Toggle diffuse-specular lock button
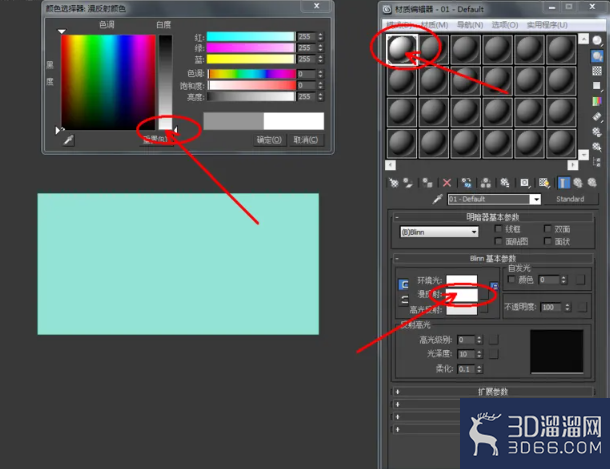 click(x=405, y=300)
